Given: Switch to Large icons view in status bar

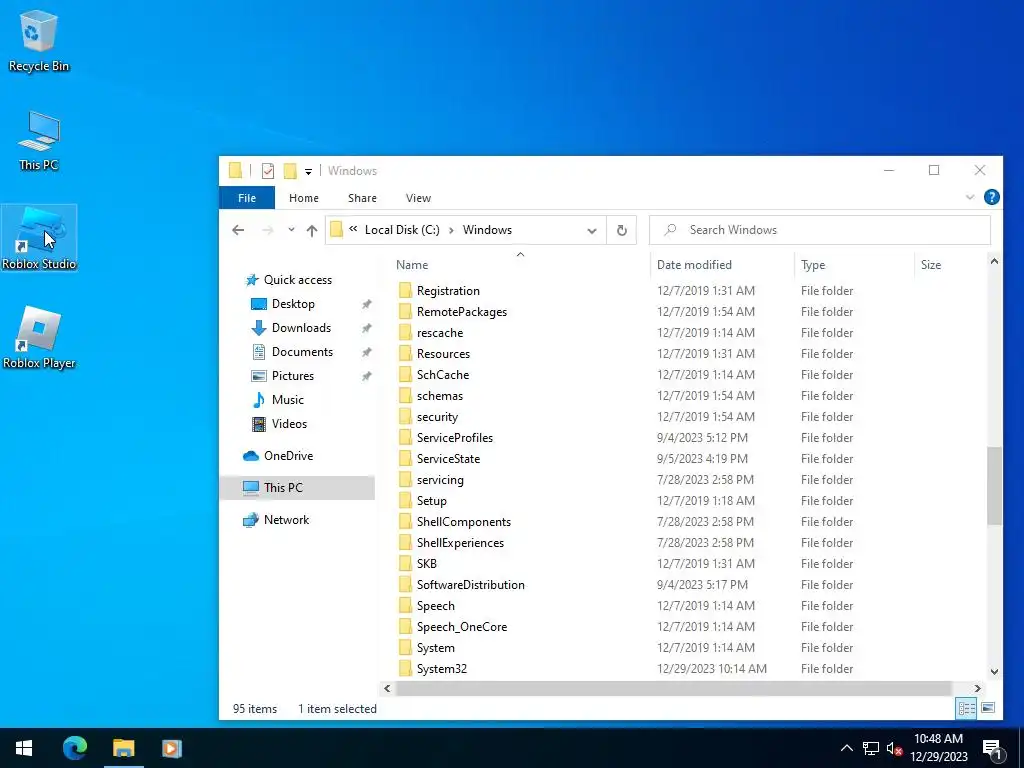Looking at the screenshot, I should [x=988, y=708].
